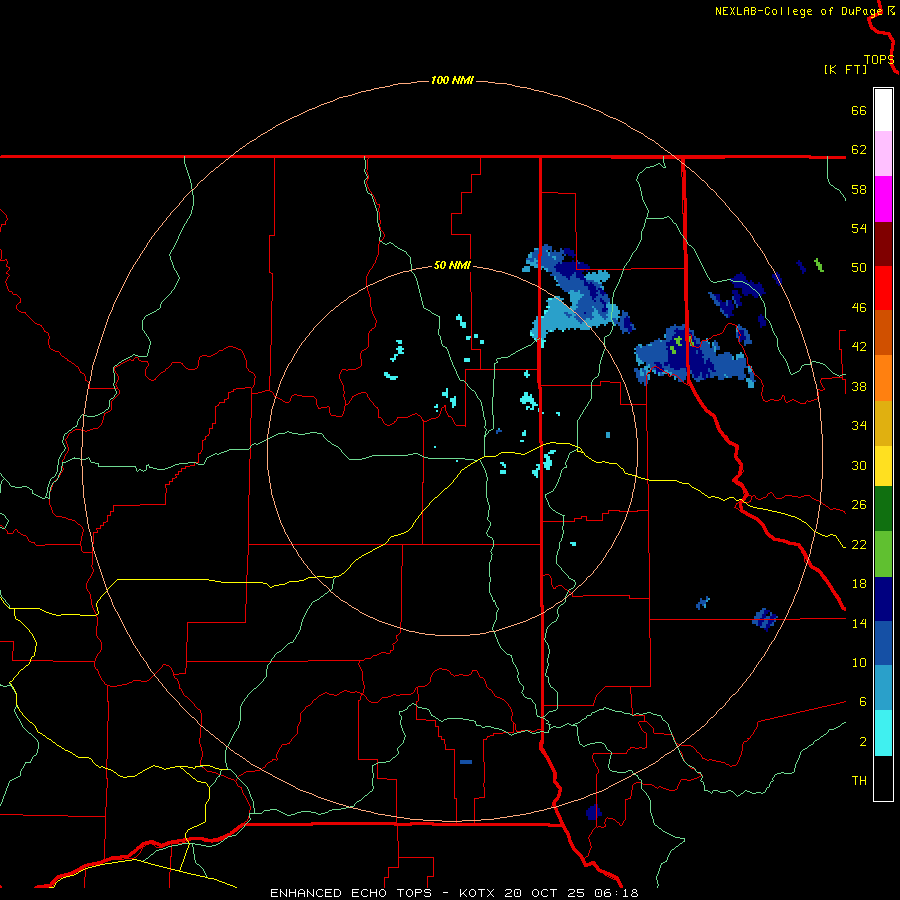Viewport: 900px width, 900px height.
Task: Click the "54" legend value
Action: pyautogui.click(x=859, y=228)
